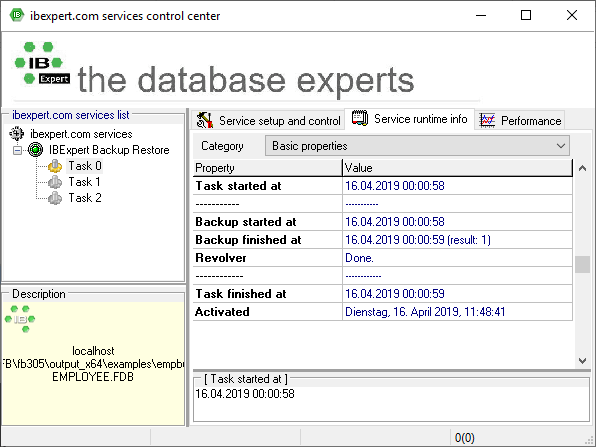
Task: Click the database path text in Description
Action: click(x=93, y=364)
